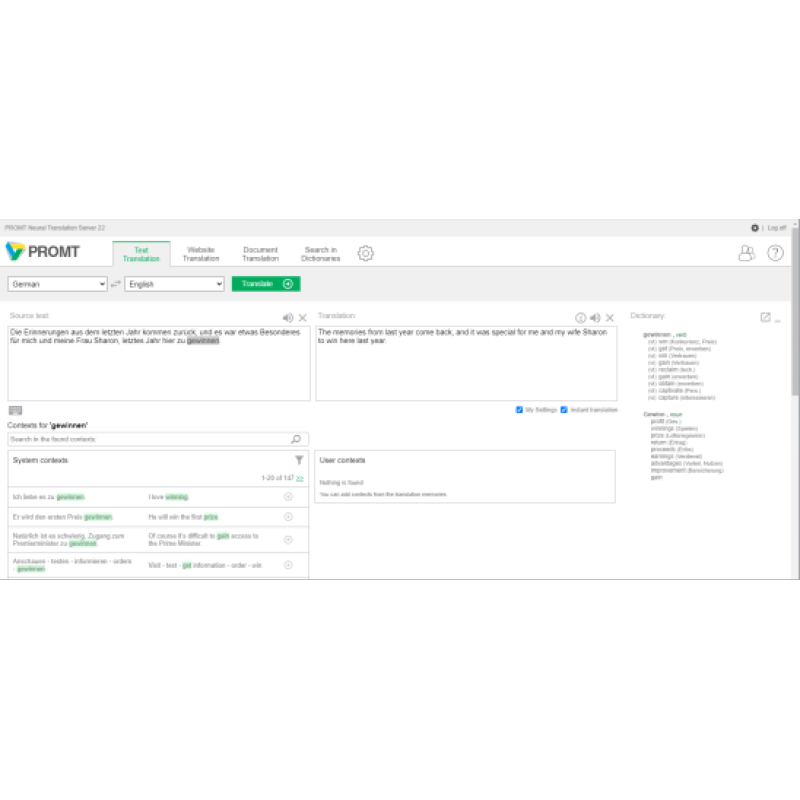
Task: Switch to the Text Translation tab
Action: coord(141,254)
